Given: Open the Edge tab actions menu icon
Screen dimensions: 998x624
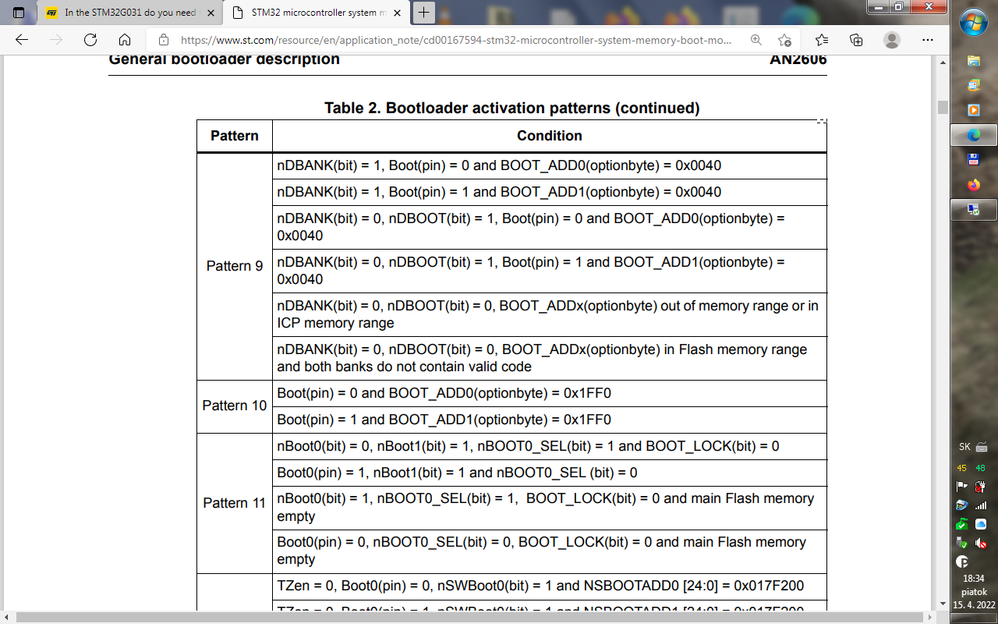Looking at the screenshot, I should coord(18,12).
